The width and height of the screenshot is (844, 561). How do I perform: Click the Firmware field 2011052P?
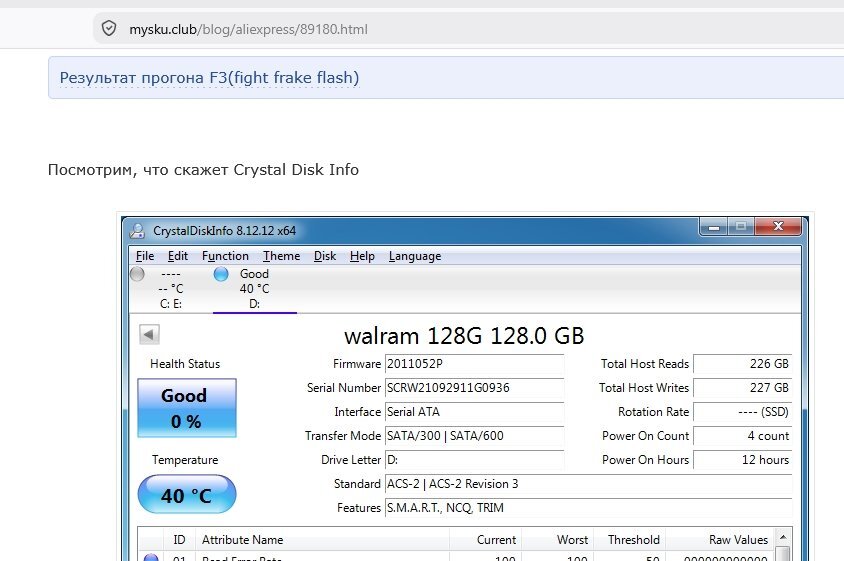474,364
